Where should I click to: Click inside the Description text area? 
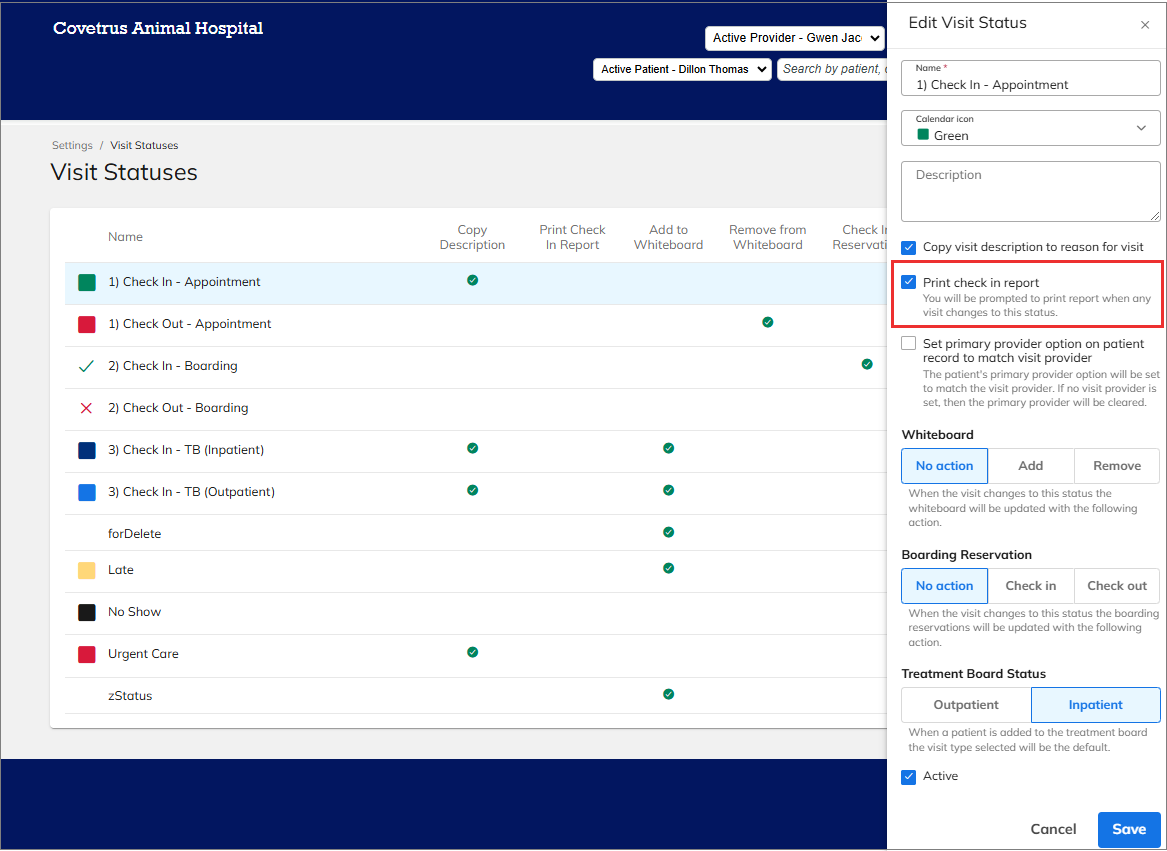(x=1030, y=190)
